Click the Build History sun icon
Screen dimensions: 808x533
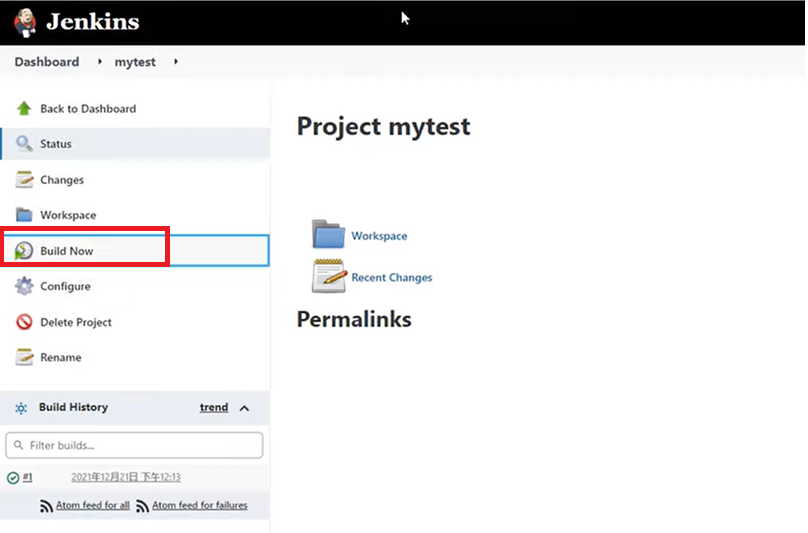pyautogui.click(x=21, y=408)
